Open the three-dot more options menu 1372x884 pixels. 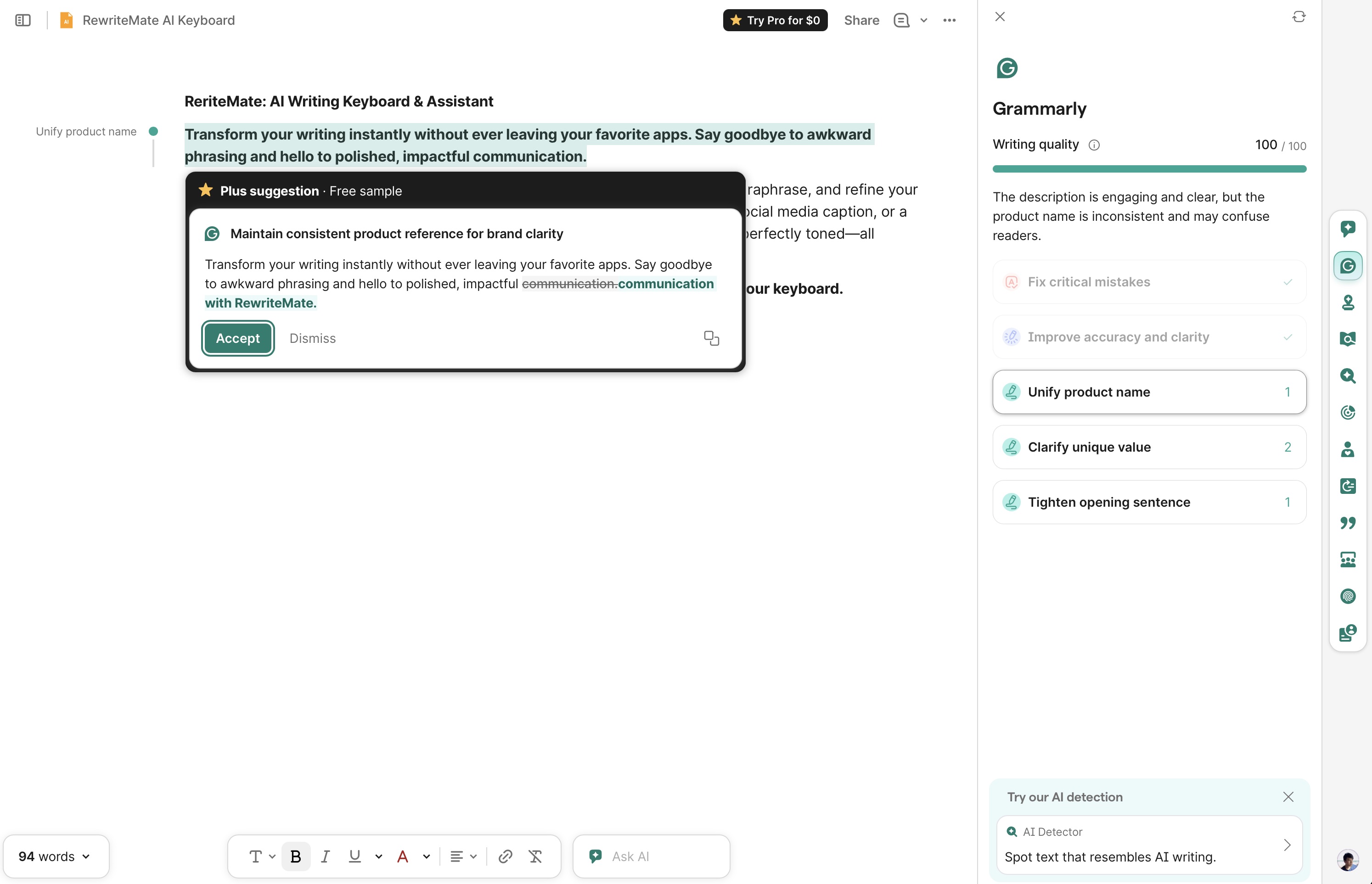(949, 20)
